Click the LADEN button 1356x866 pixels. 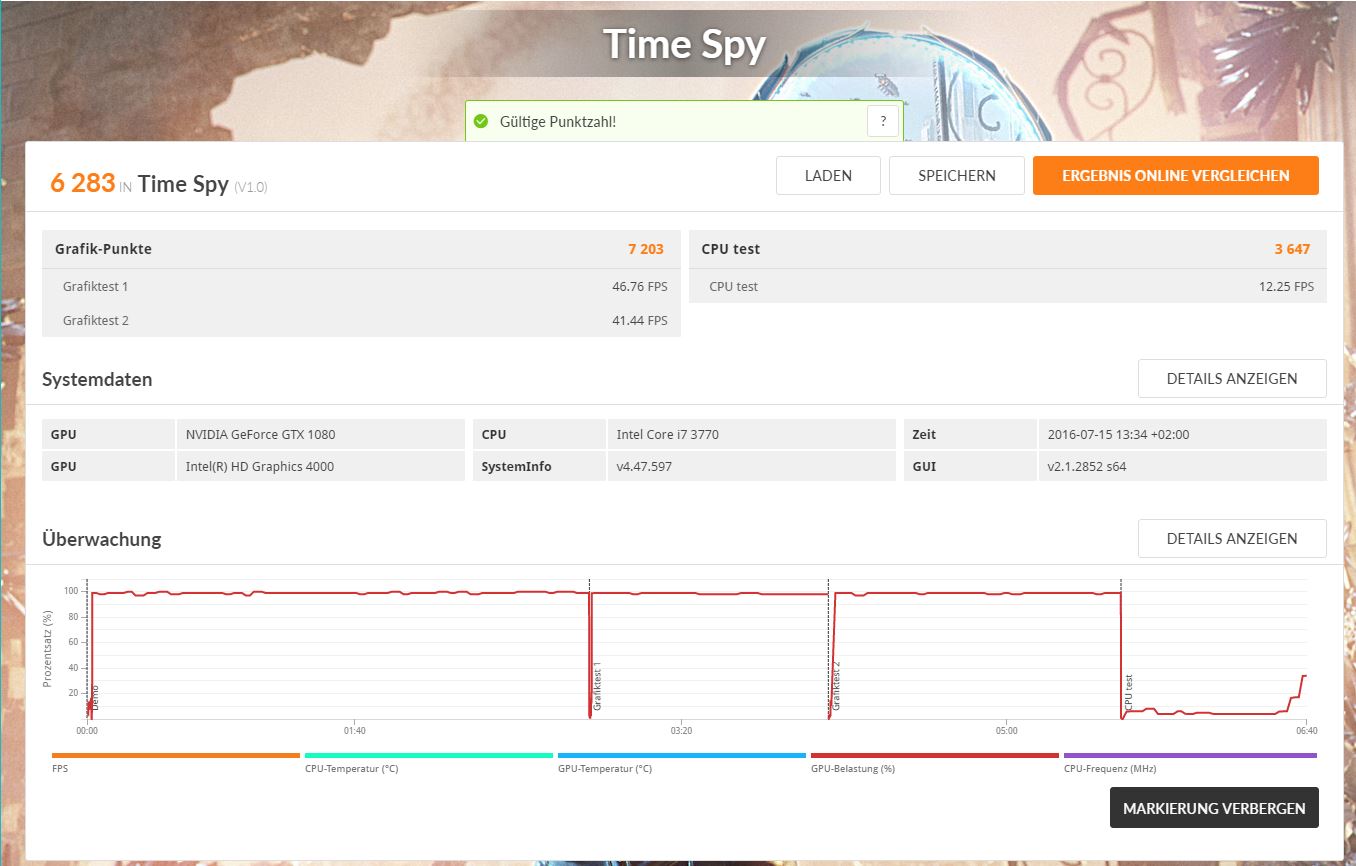point(828,175)
